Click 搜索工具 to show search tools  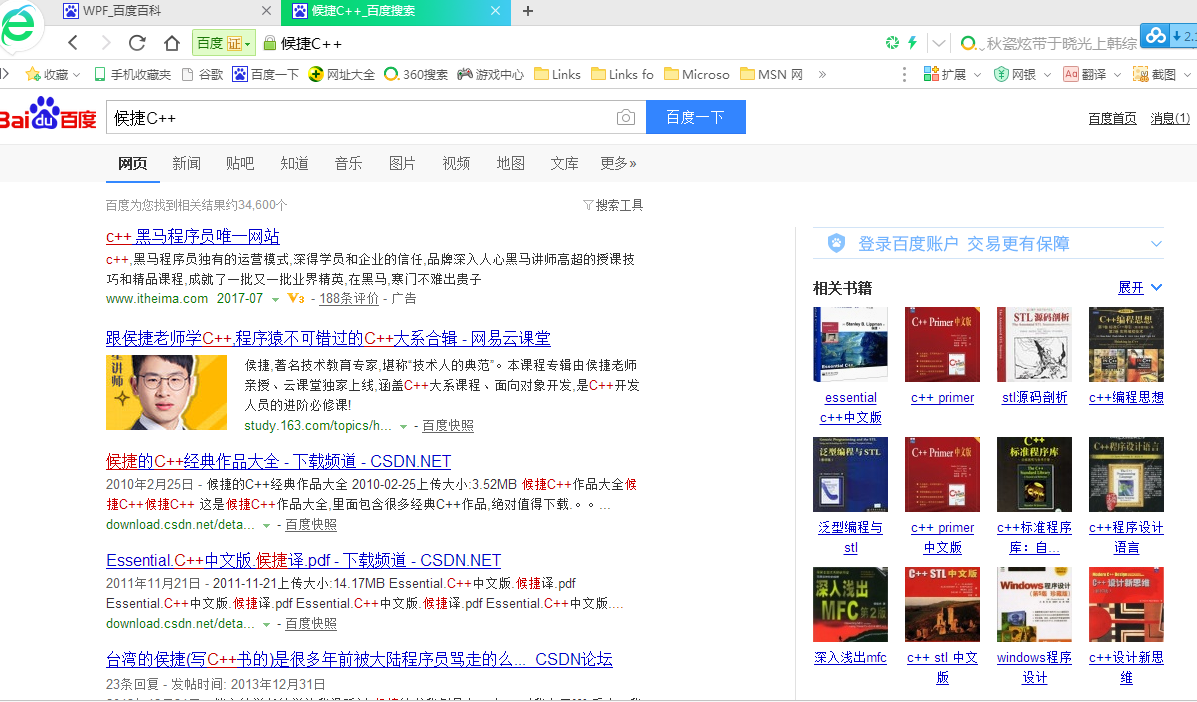[x=618, y=204]
